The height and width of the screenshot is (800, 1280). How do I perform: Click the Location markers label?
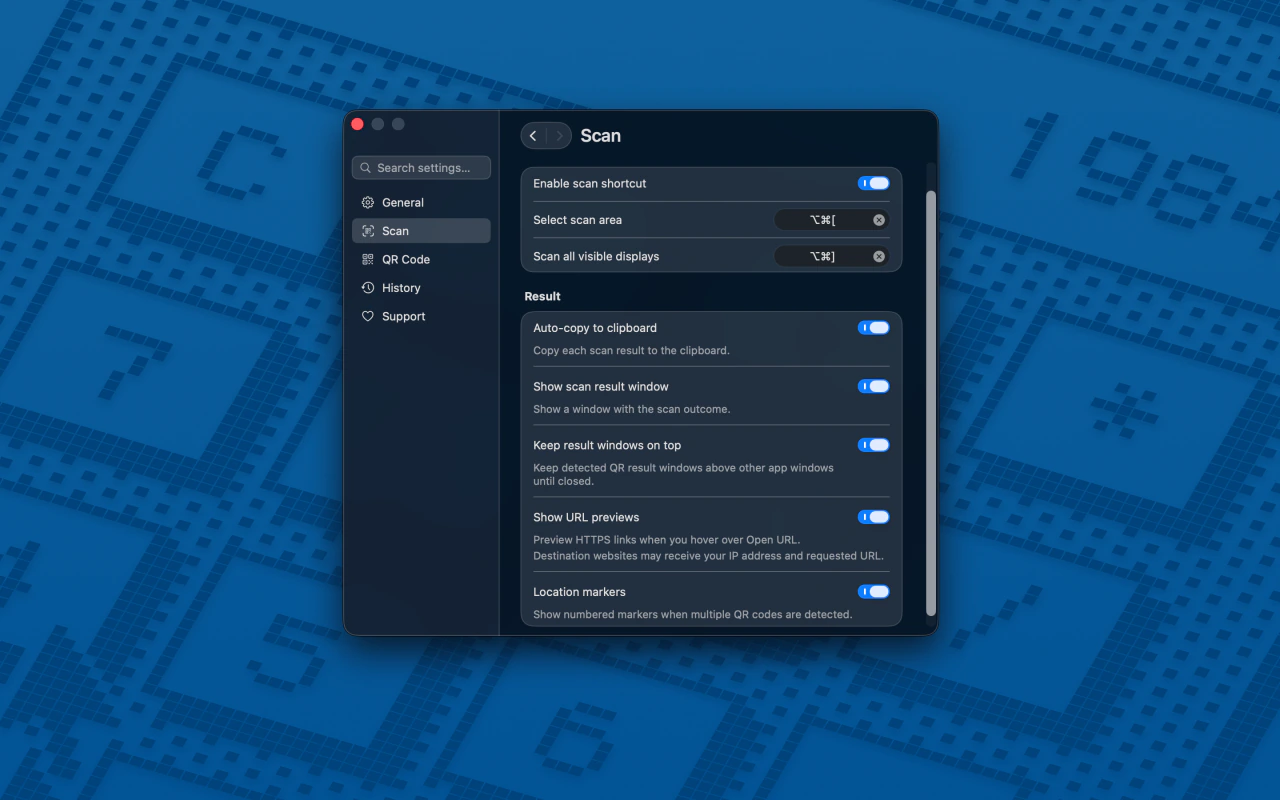(579, 592)
